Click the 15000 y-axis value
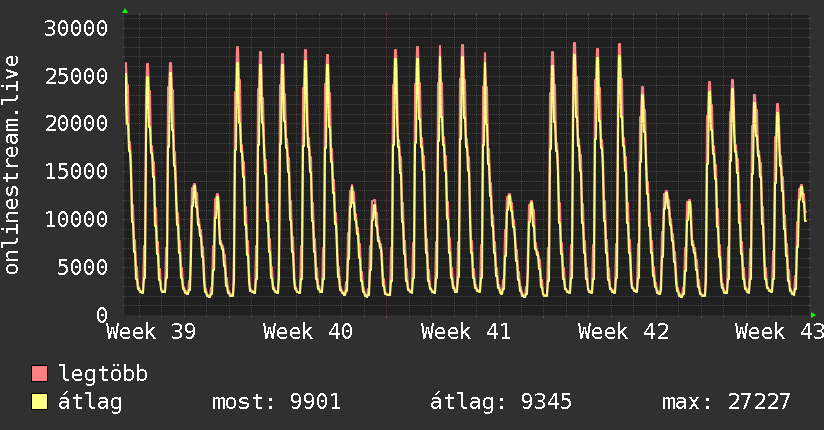The image size is (824, 430). point(76,171)
